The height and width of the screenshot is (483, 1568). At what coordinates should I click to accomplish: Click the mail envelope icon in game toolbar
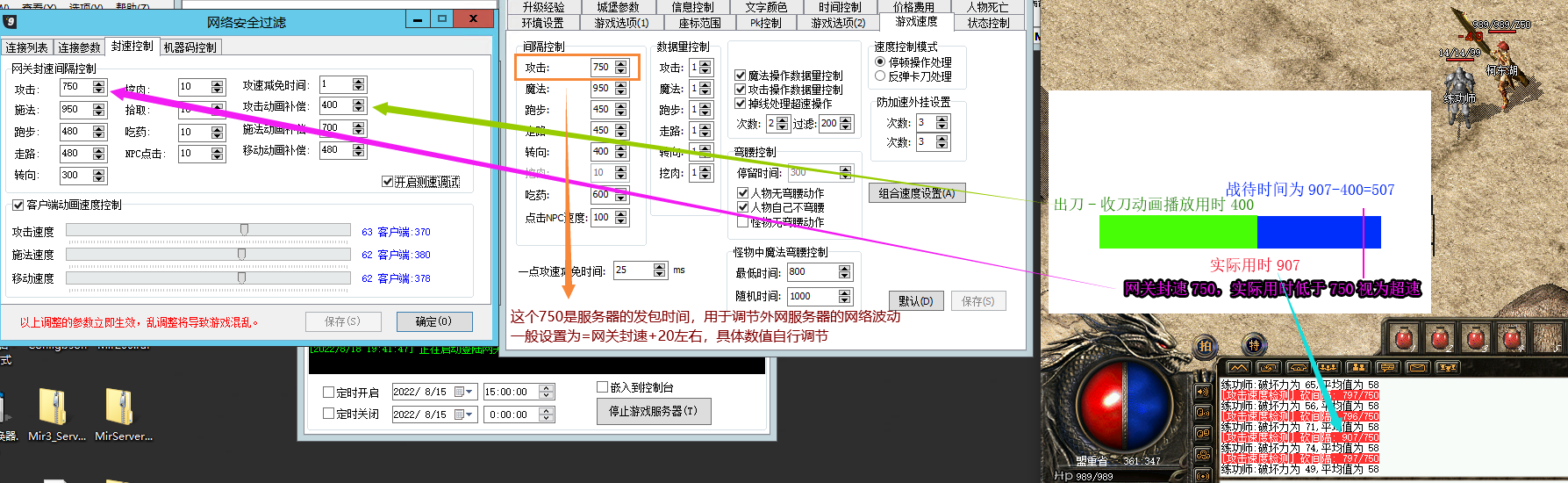tap(1416, 367)
